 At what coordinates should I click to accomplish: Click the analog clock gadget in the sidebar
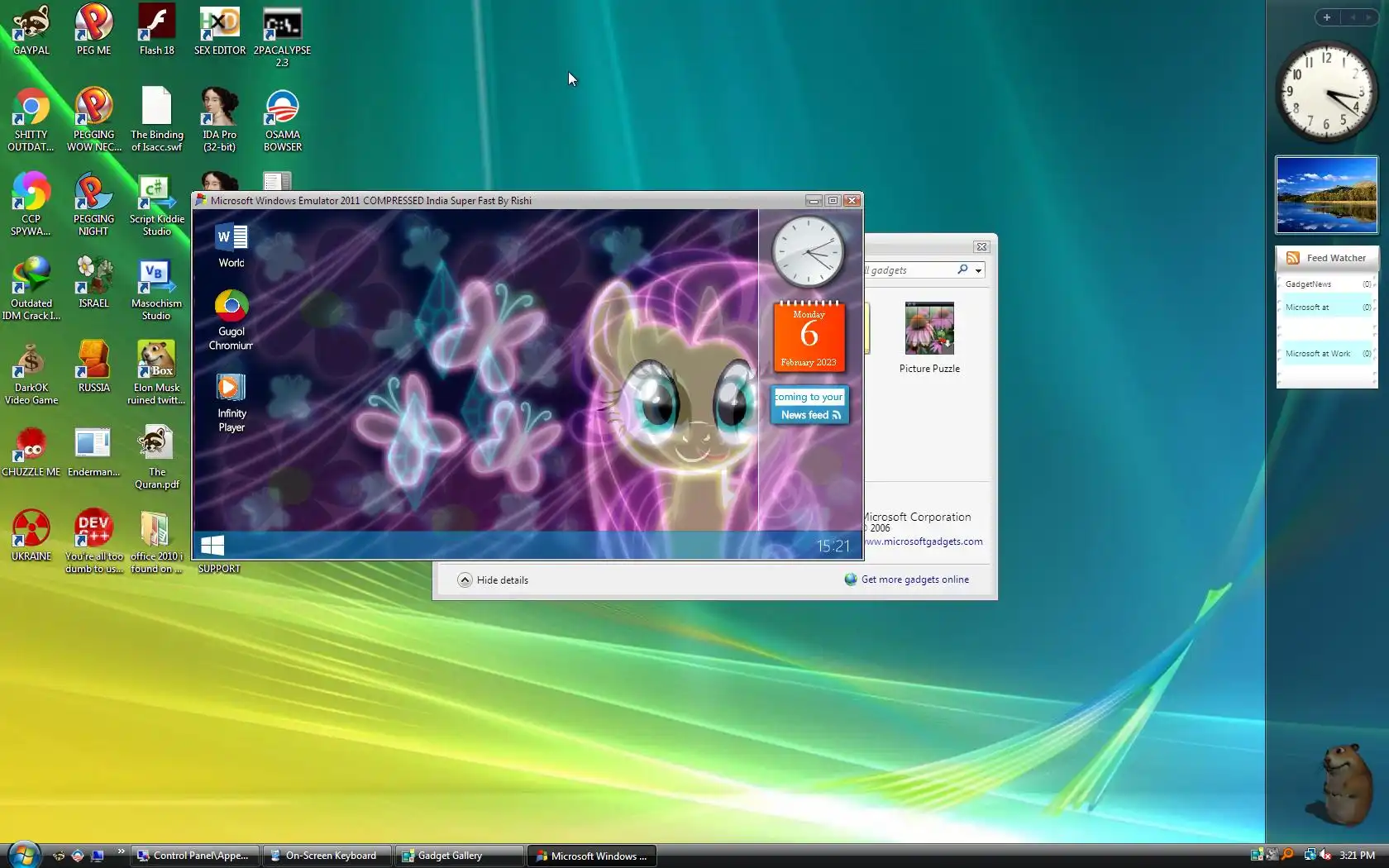pyautogui.click(x=1326, y=91)
